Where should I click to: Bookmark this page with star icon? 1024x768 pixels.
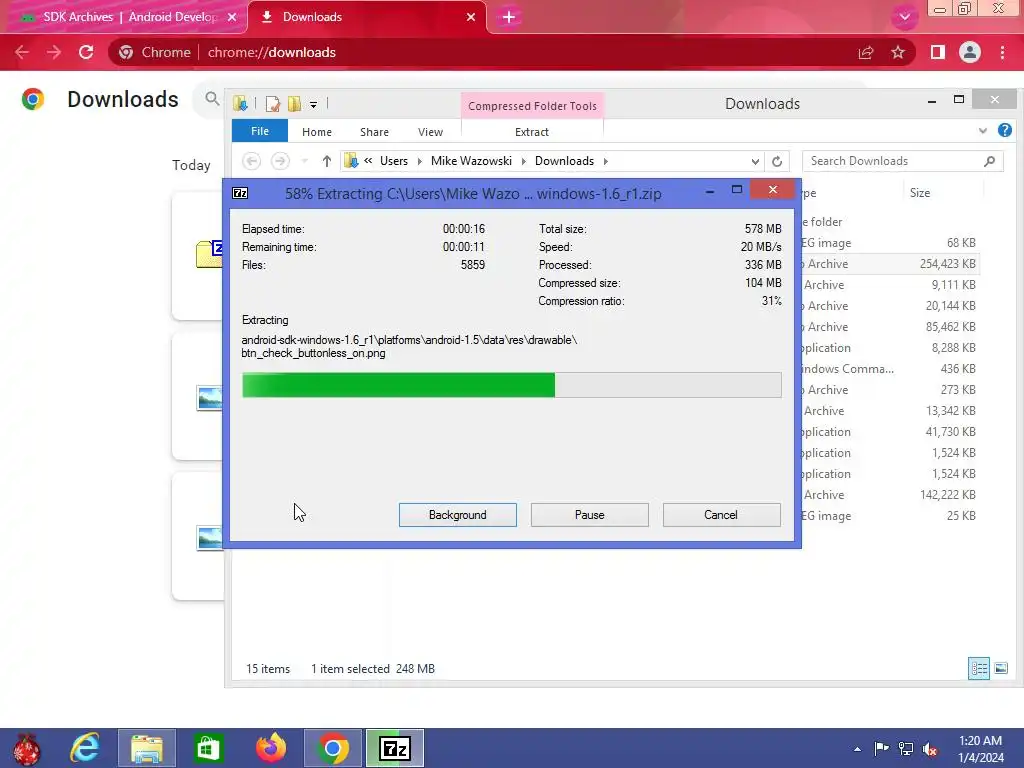click(898, 52)
